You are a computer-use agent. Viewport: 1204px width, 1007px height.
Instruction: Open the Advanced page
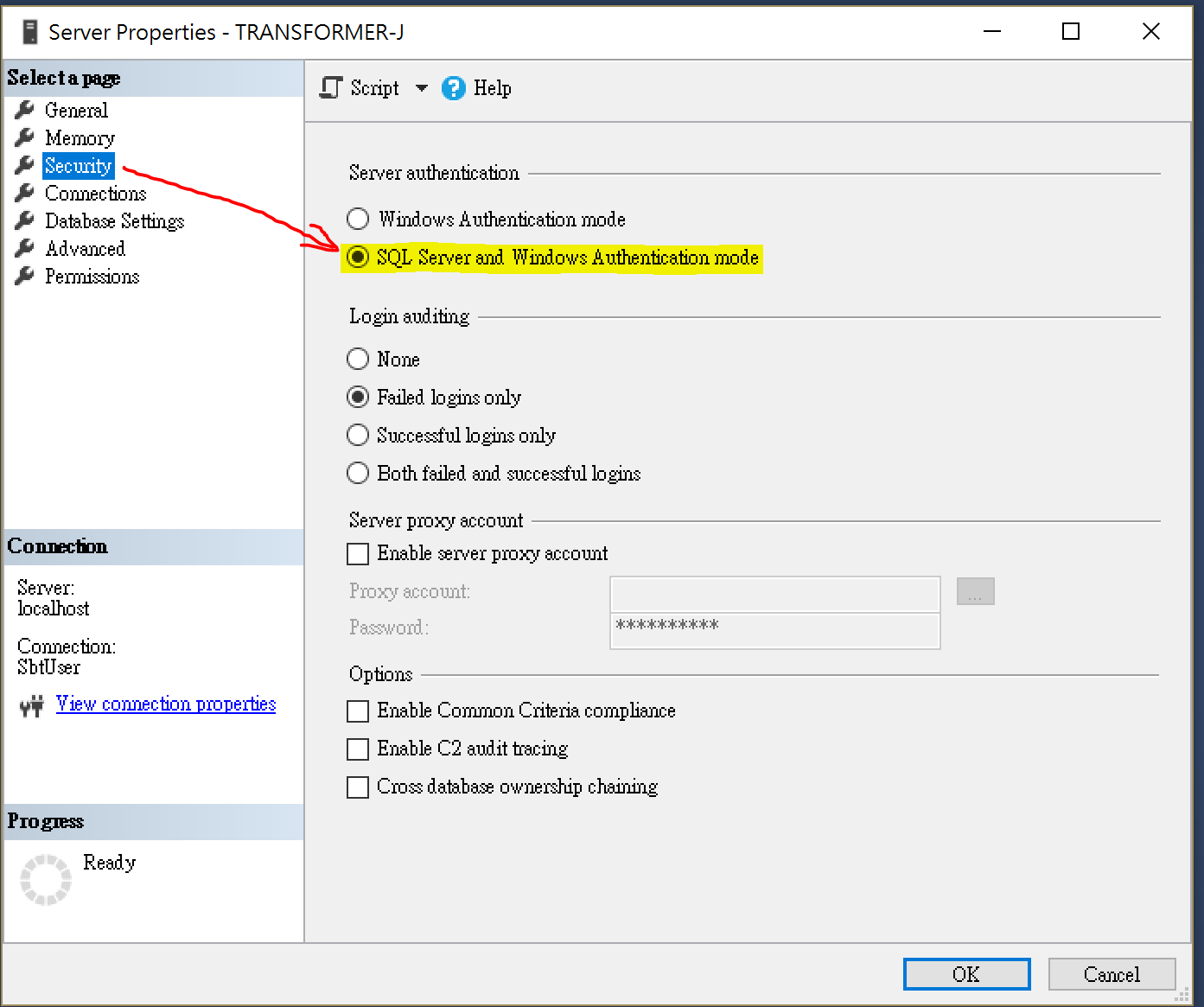[85, 248]
